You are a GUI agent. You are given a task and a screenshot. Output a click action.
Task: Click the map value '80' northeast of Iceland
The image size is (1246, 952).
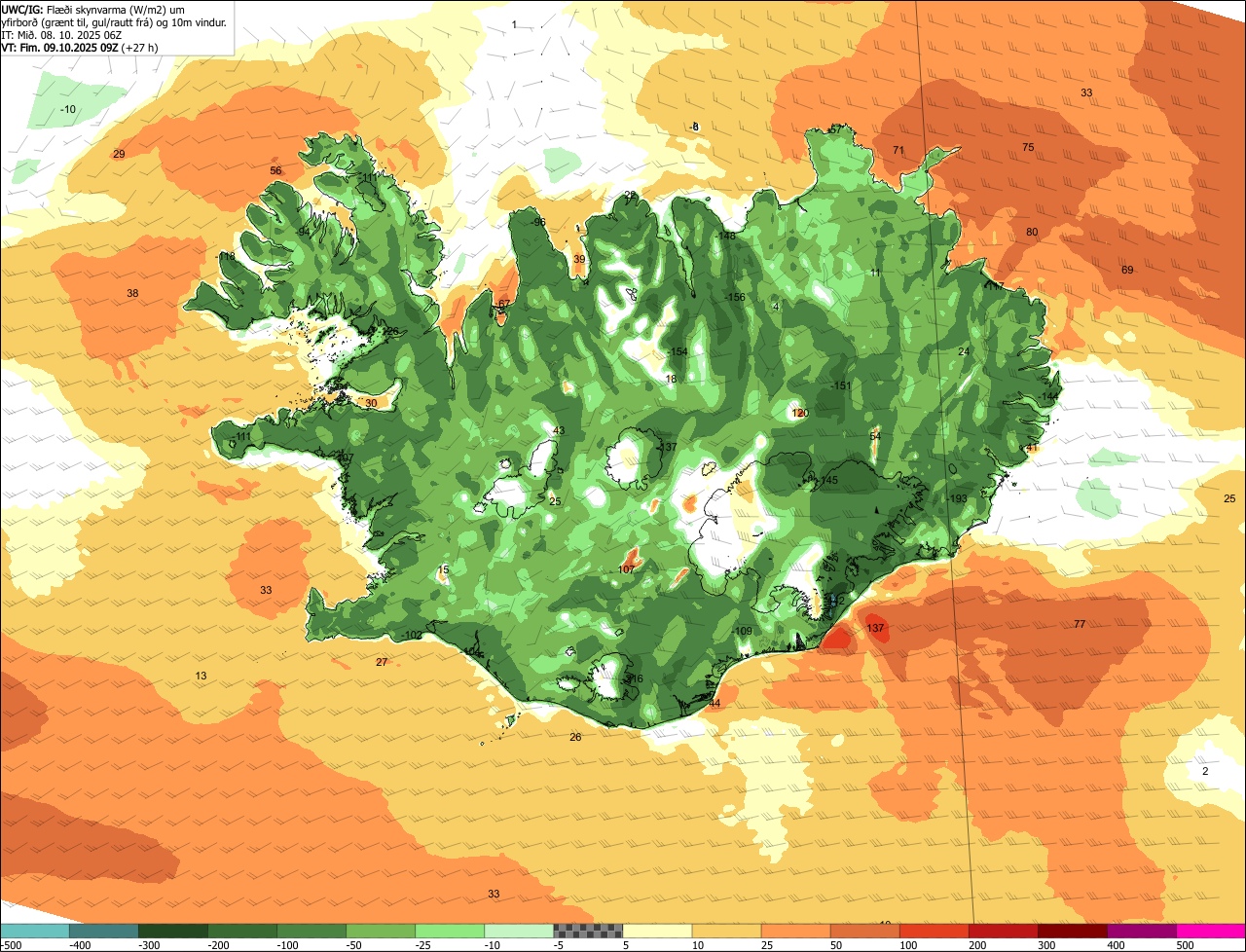point(1032,232)
